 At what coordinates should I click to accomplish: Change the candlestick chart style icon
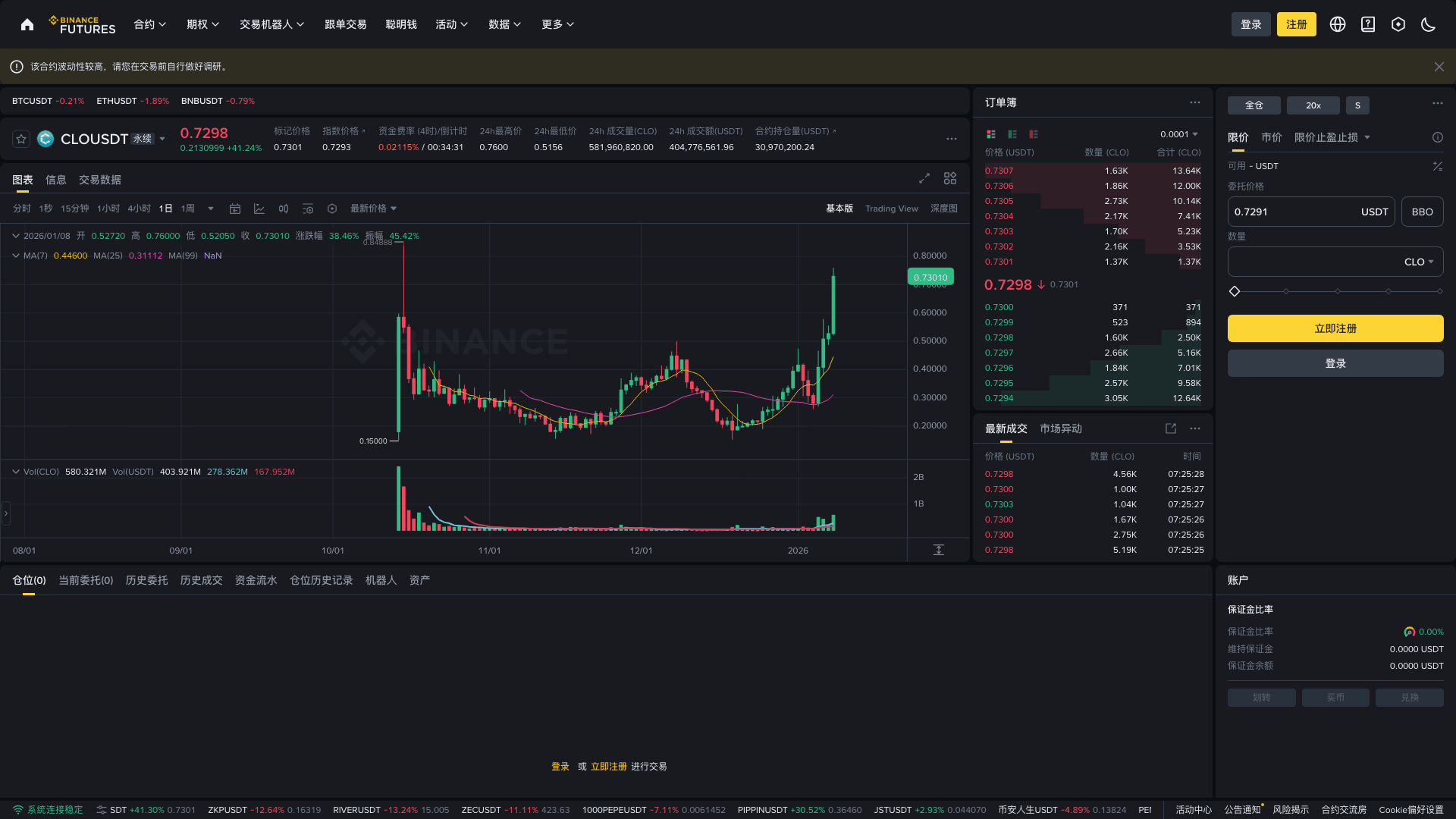pos(284,209)
